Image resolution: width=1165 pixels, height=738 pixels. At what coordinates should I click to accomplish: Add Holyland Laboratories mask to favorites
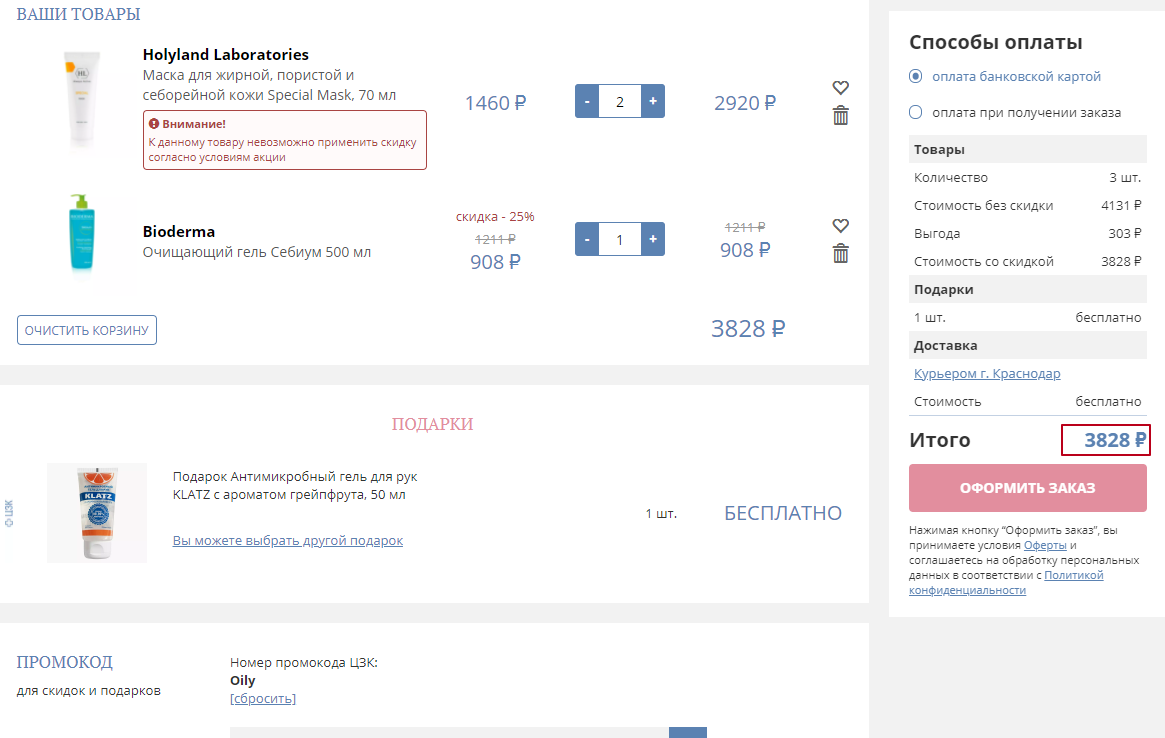pos(840,88)
